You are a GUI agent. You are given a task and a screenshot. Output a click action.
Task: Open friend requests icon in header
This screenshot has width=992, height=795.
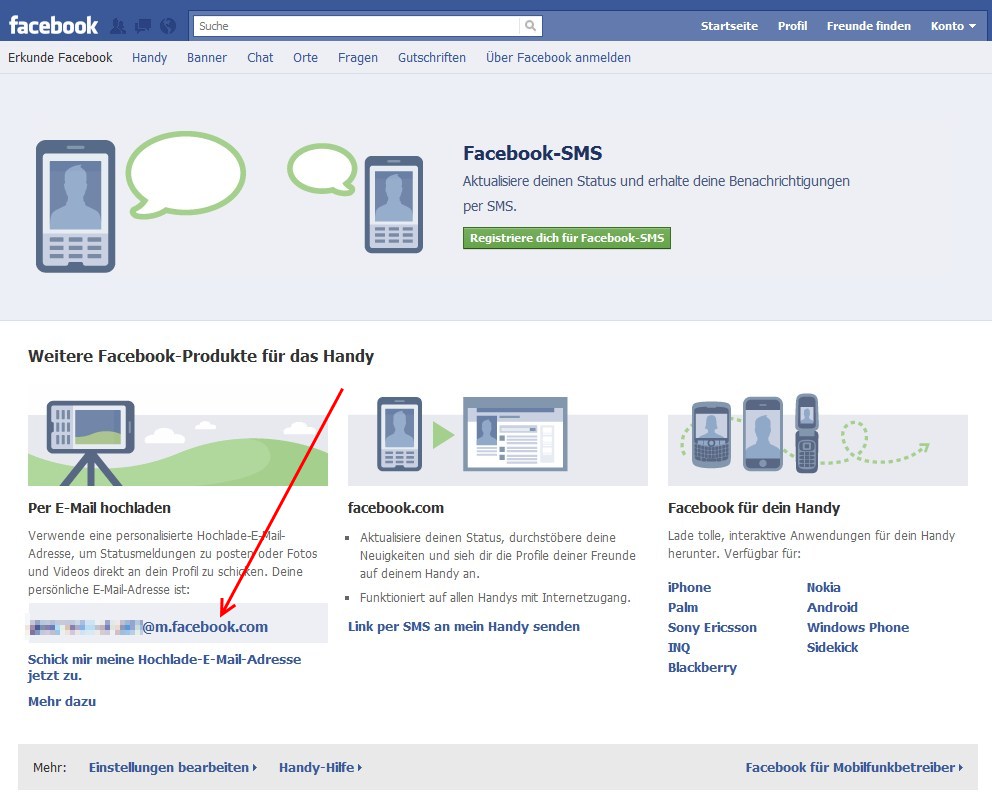(x=118, y=26)
